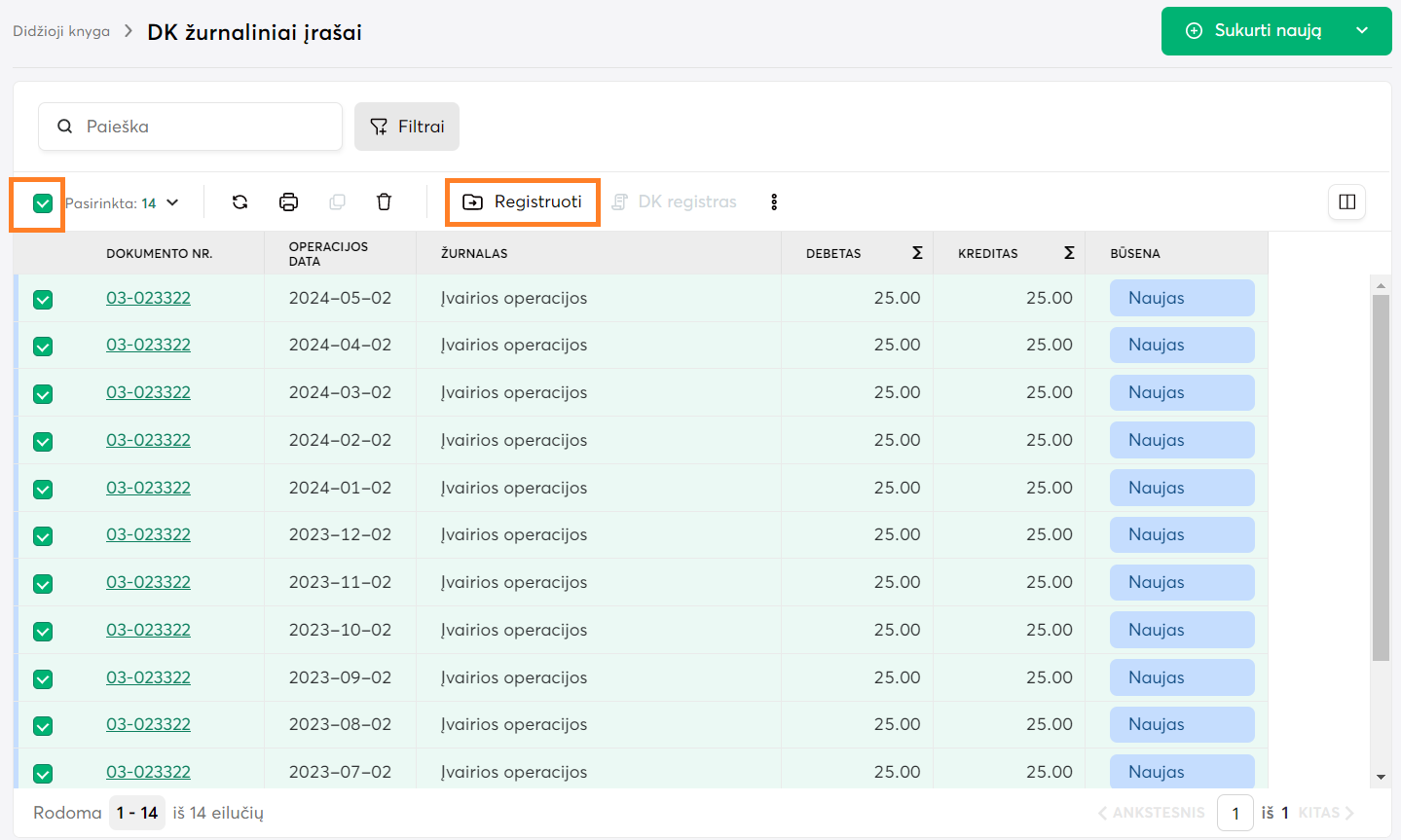Expand the Pasirinkta: 14 dropdown

[172, 203]
